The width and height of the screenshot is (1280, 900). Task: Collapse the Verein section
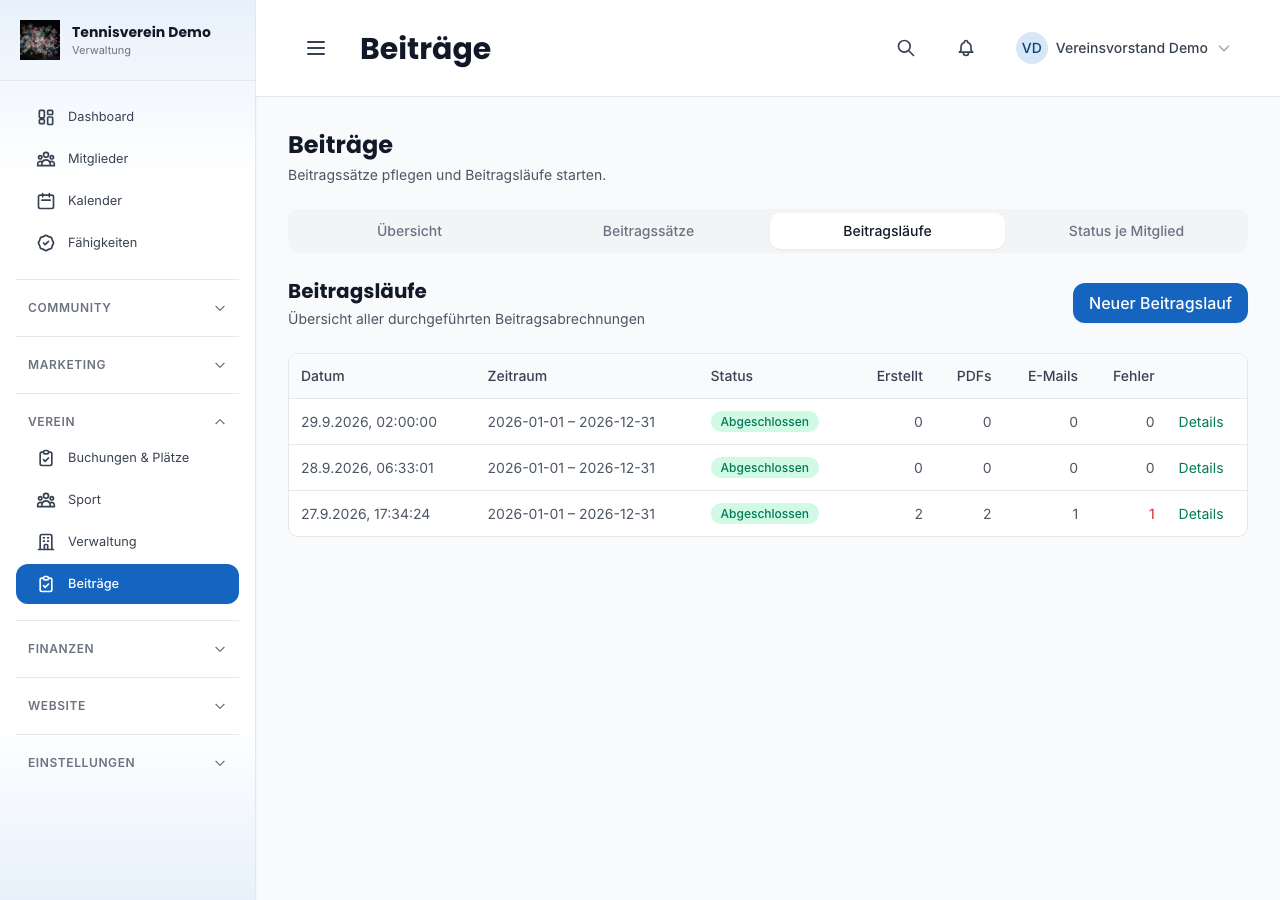tap(127, 422)
